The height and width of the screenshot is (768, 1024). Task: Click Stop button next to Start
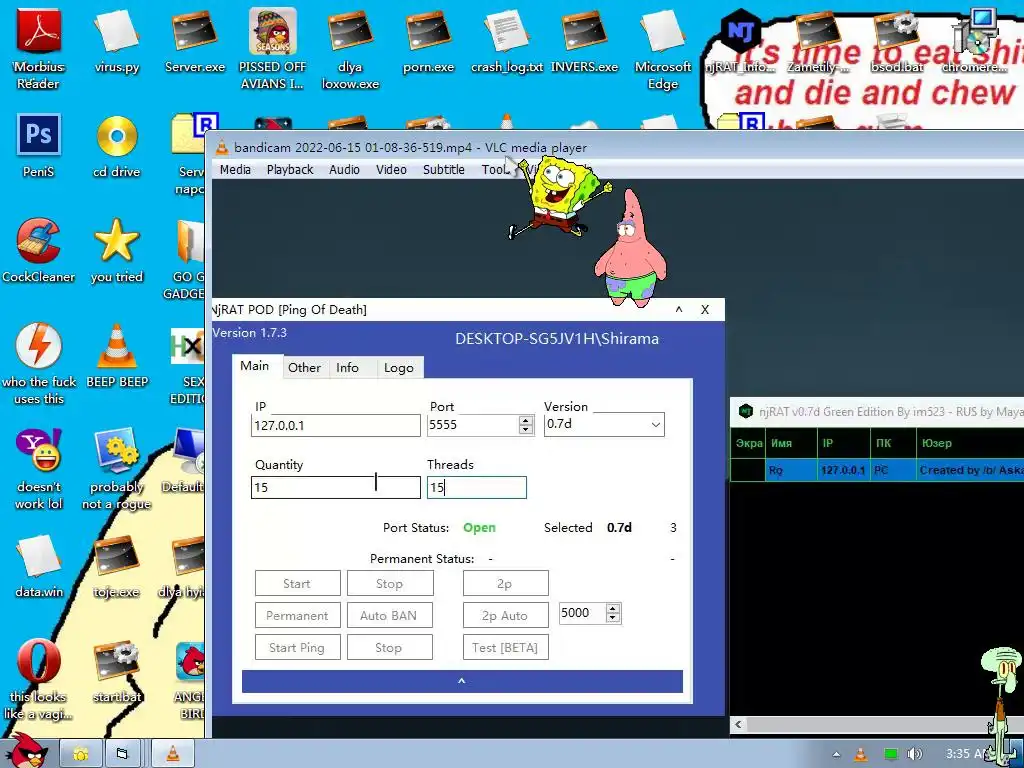coord(390,583)
